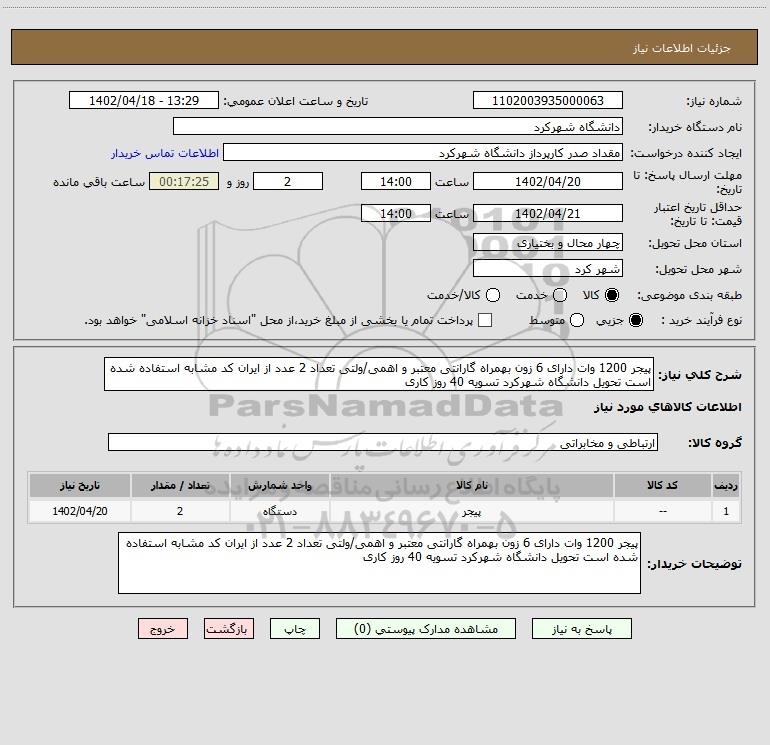Image resolution: width=770 pixels, height=745 pixels.
Task: Select the خدمت radio button
Action: click(560, 295)
